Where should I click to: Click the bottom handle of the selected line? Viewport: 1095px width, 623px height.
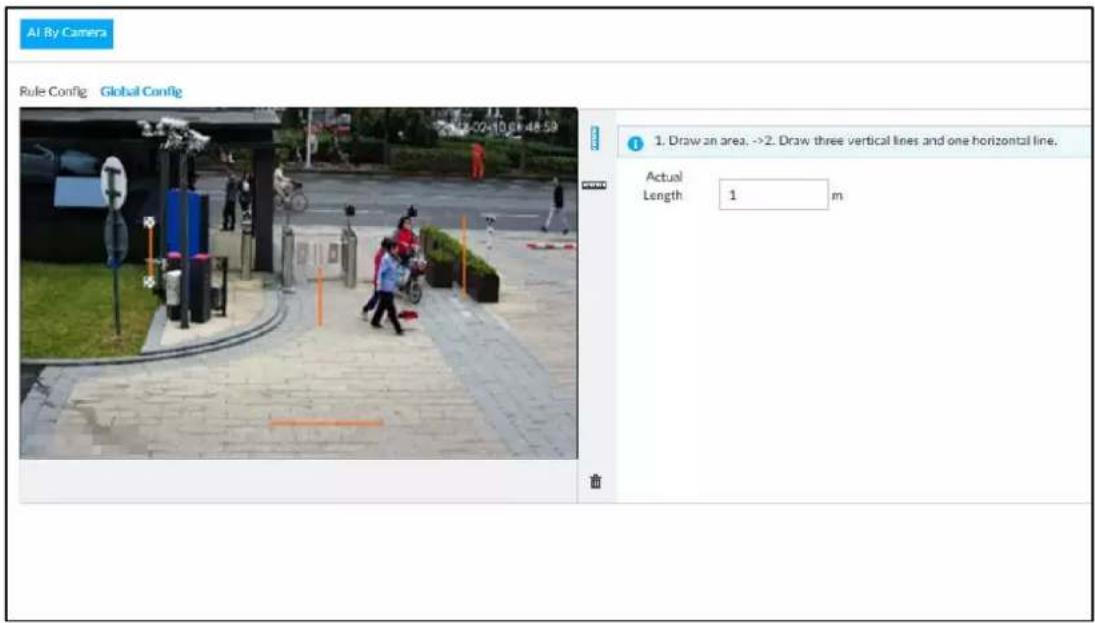149,281
